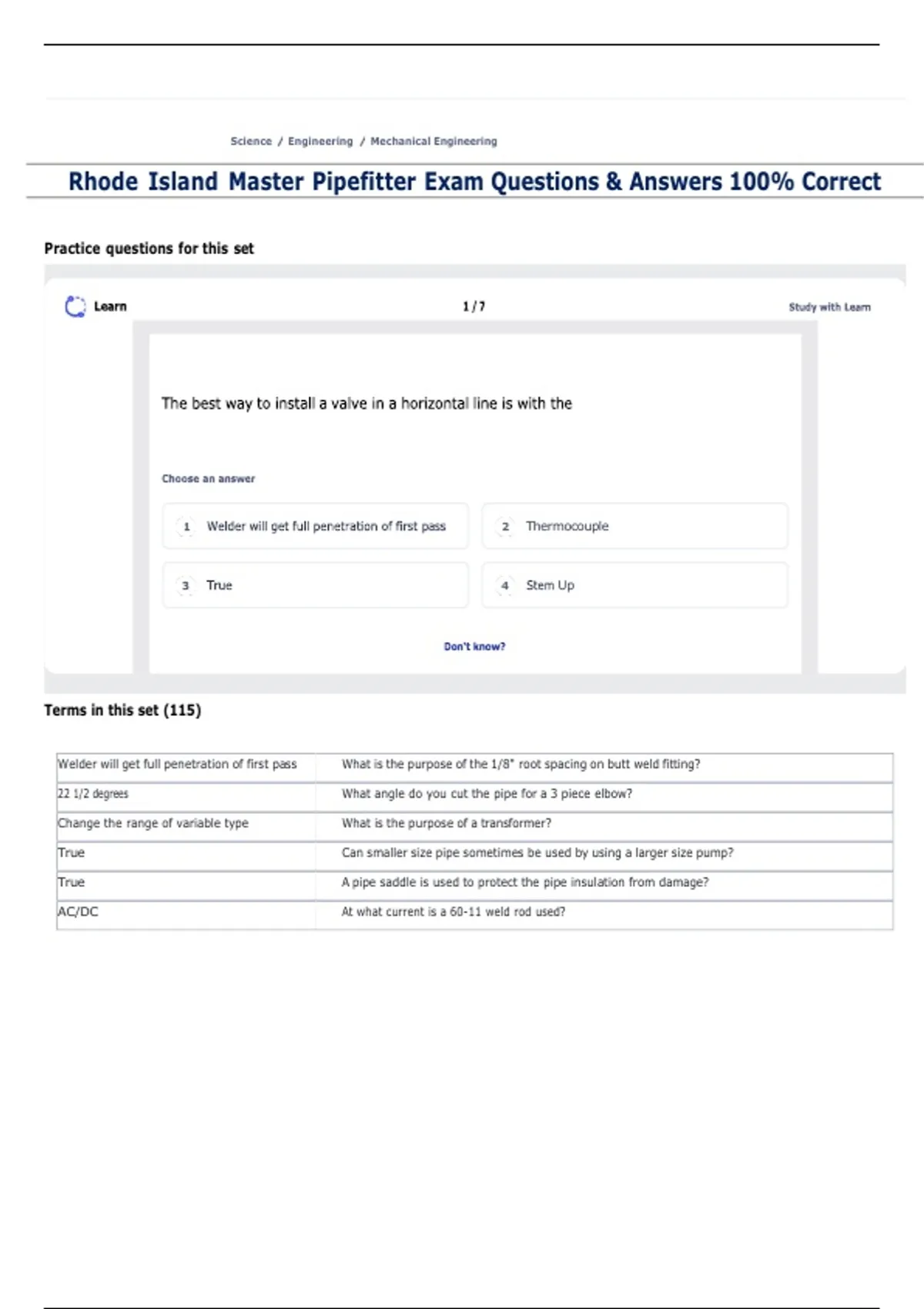Click 'Change the range of variable type' term
The image size is (924, 1309).
point(153,823)
